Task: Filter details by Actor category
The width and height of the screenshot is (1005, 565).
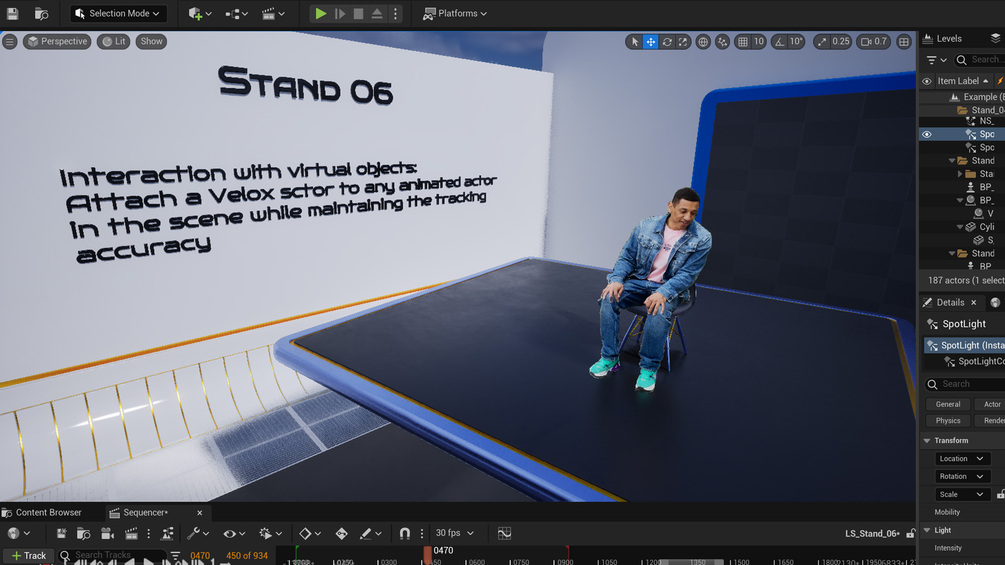Action: coord(992,404)
